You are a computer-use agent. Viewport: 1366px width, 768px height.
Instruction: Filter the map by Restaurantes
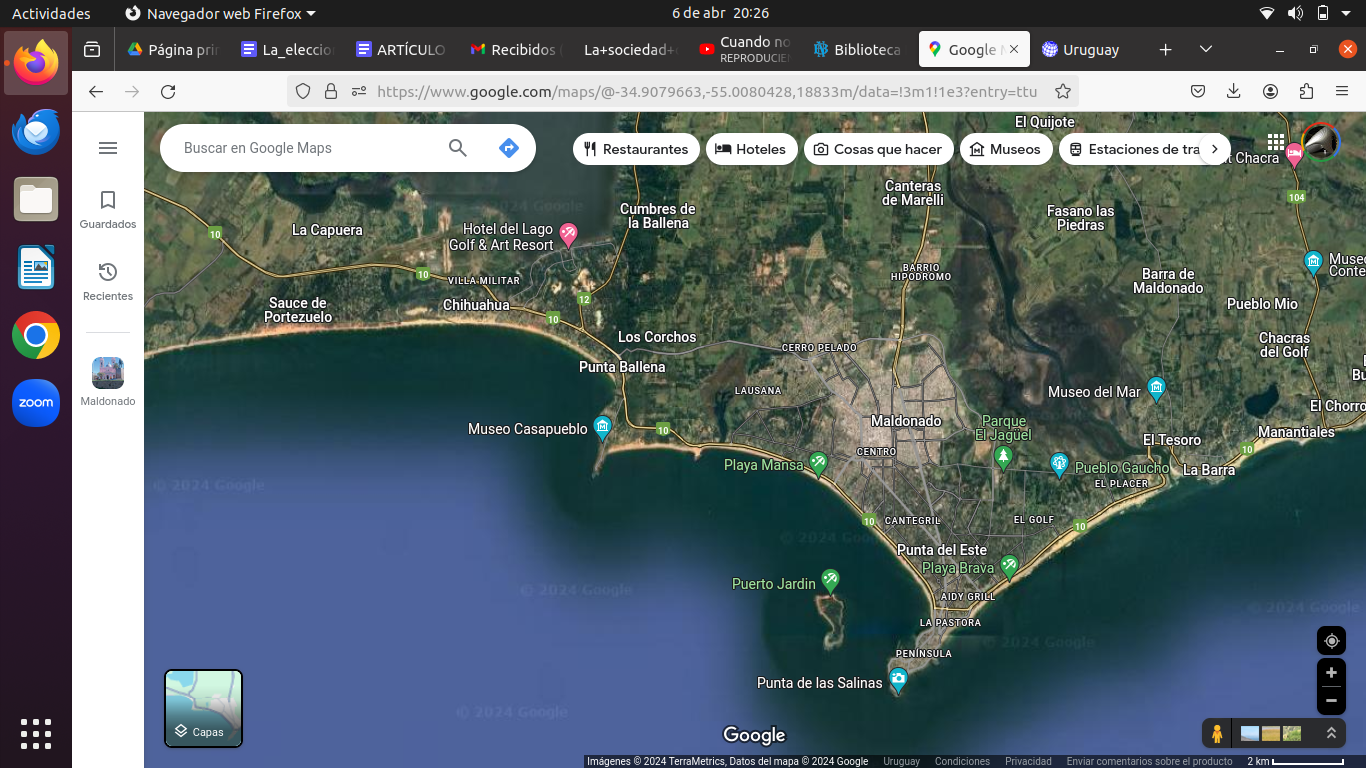click(x=636, y=149)
